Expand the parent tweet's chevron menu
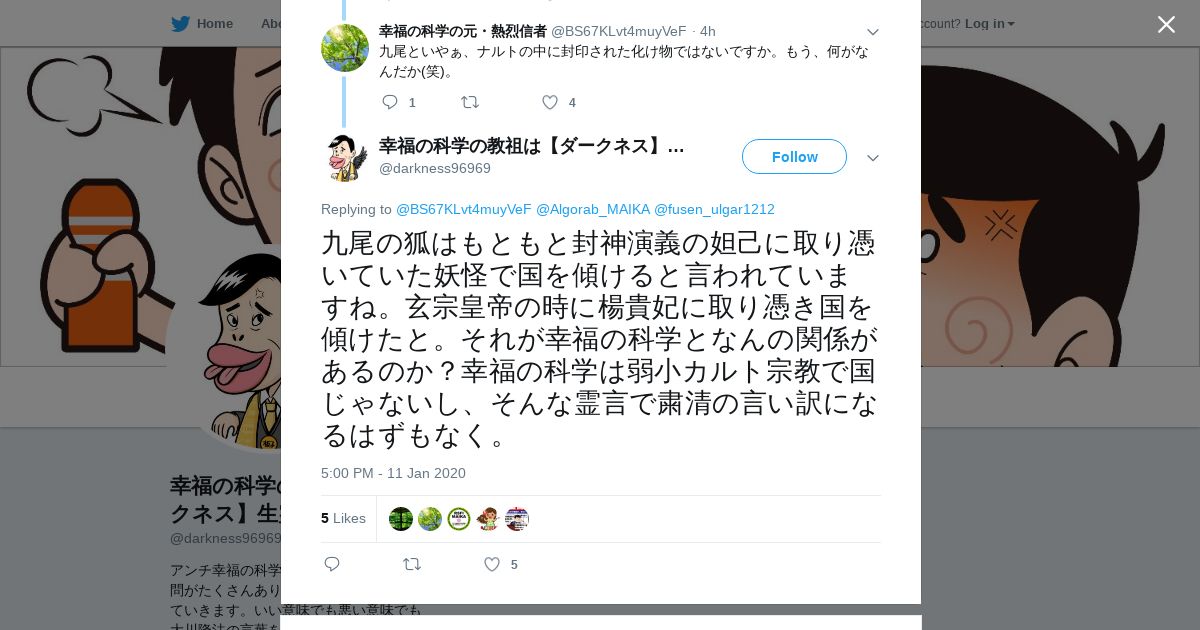 tap(873, 32)
